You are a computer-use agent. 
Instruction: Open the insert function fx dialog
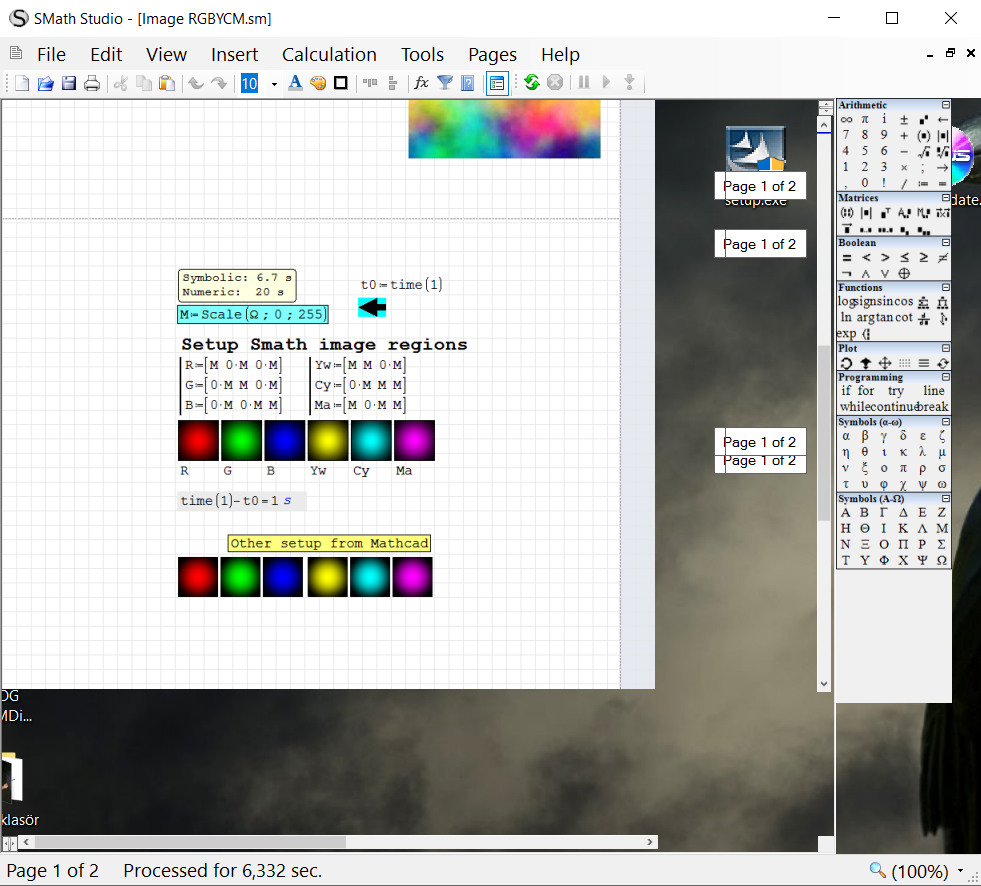point(422,83)
